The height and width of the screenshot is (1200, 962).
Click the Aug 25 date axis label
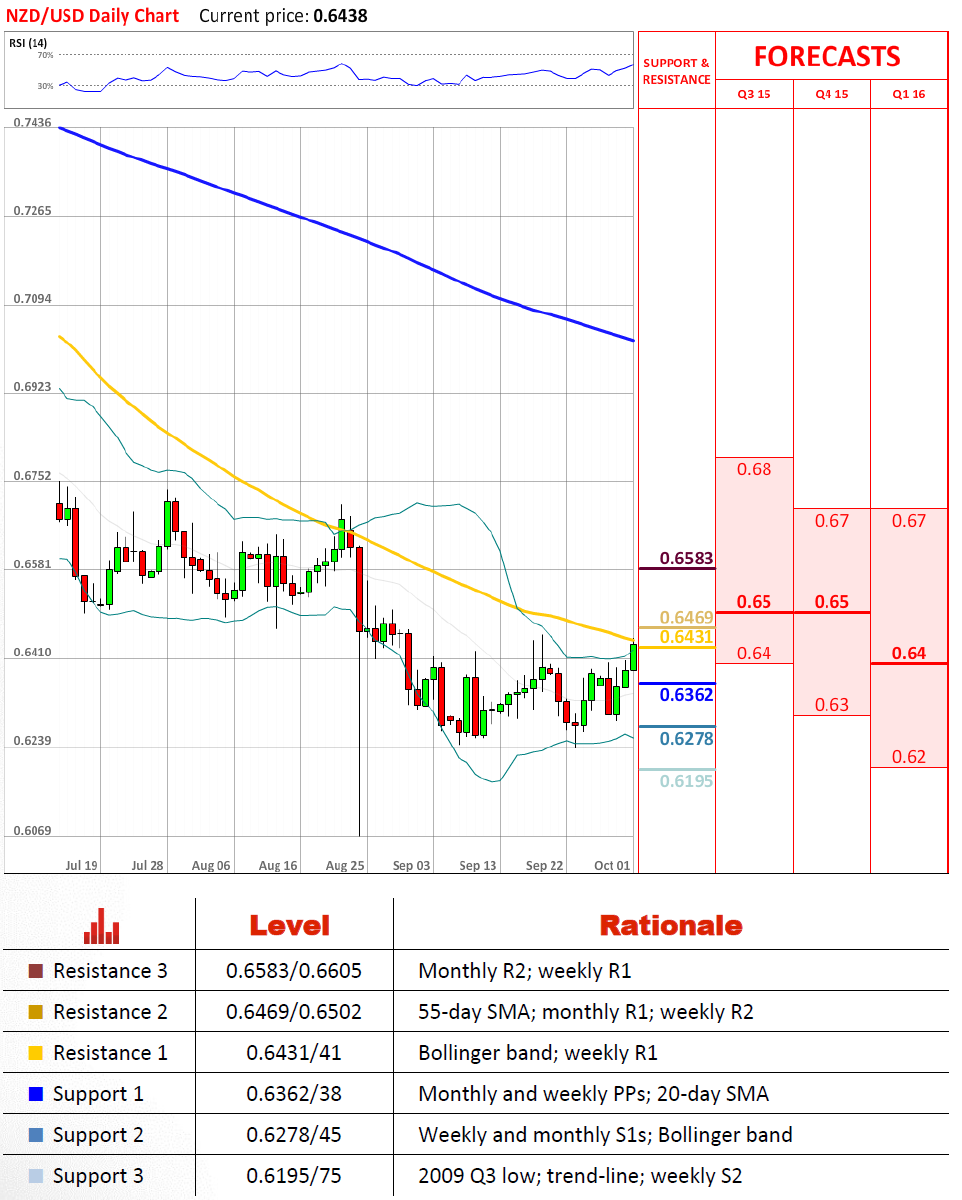pyautogui.click(x=345, y=865)
